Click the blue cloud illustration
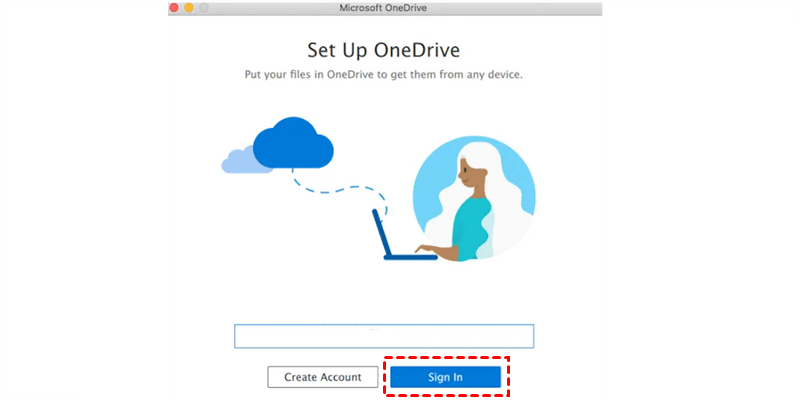 click(x=293, y=143)
